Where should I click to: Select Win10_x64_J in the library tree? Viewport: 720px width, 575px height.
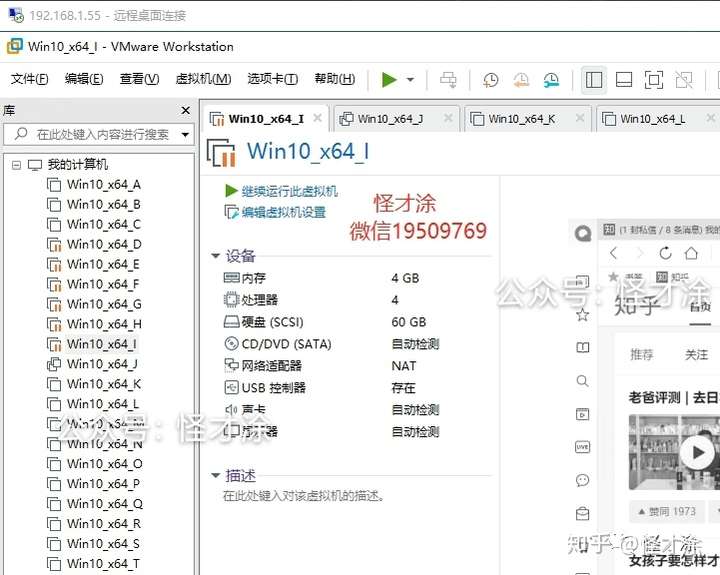102,364
